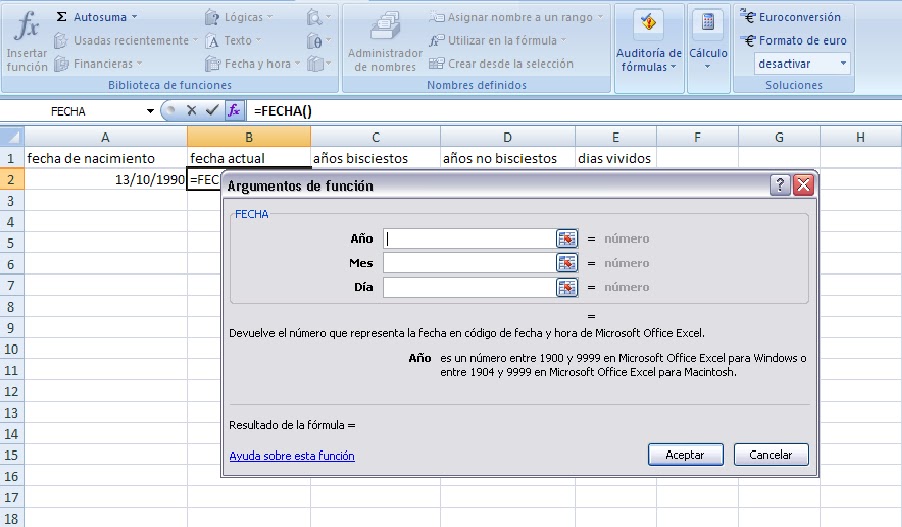
Task: Select column H header
Action: pyautogui.click(x=861, y=137)
